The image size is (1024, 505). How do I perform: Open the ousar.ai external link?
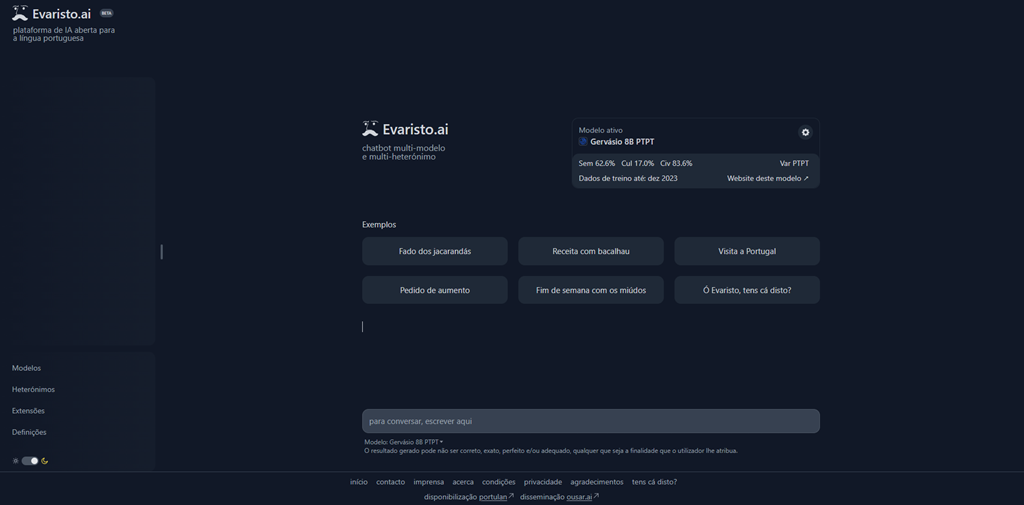pos(583,497)
